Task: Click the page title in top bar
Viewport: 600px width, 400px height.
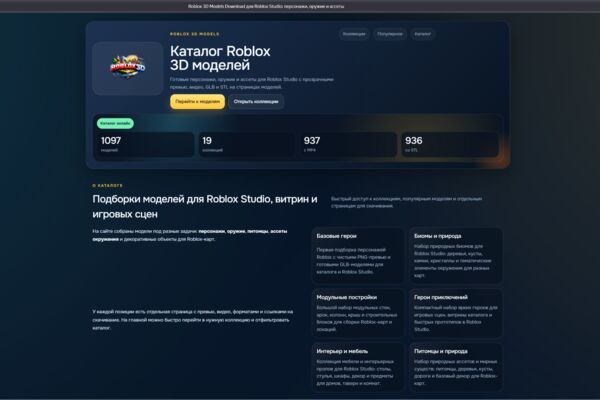Action: pyautogui.click(x=266, y=7)
